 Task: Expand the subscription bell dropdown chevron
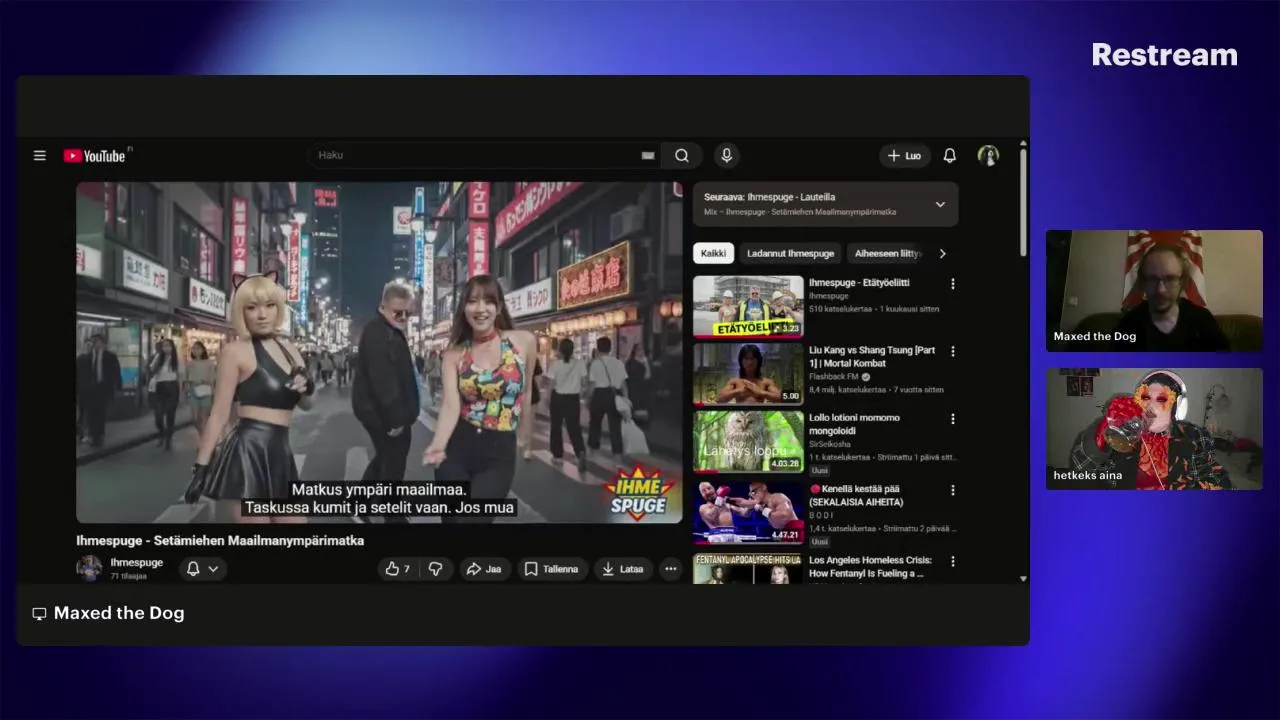[213, 569]
